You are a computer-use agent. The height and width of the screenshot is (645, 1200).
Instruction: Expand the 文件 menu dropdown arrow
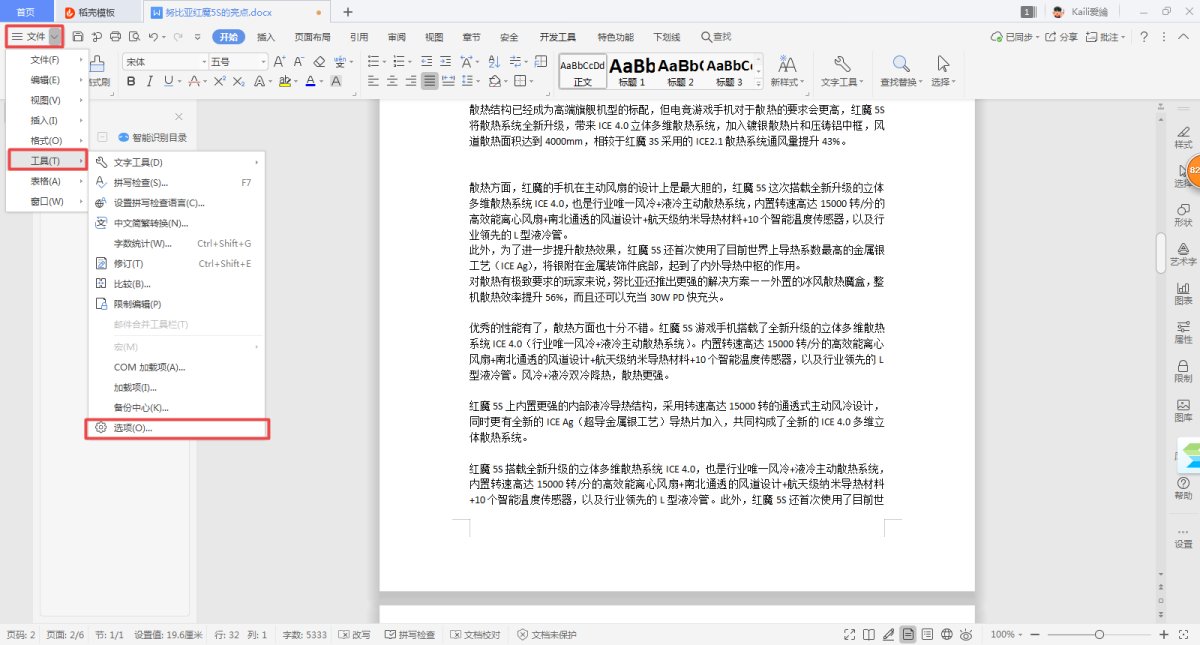(55, 37)
